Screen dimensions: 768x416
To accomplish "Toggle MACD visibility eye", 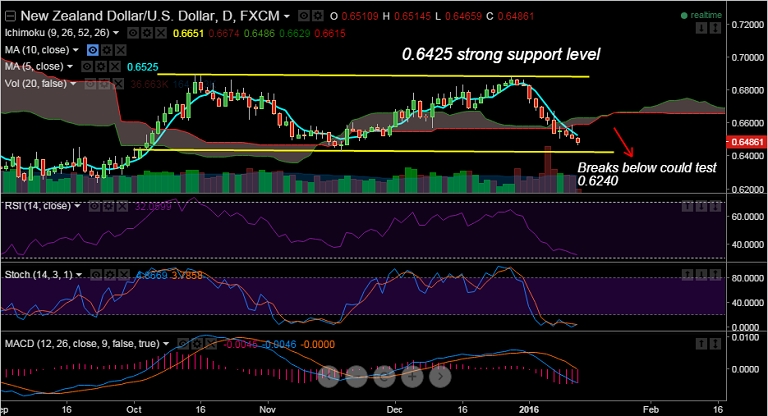I will (182, 344).
